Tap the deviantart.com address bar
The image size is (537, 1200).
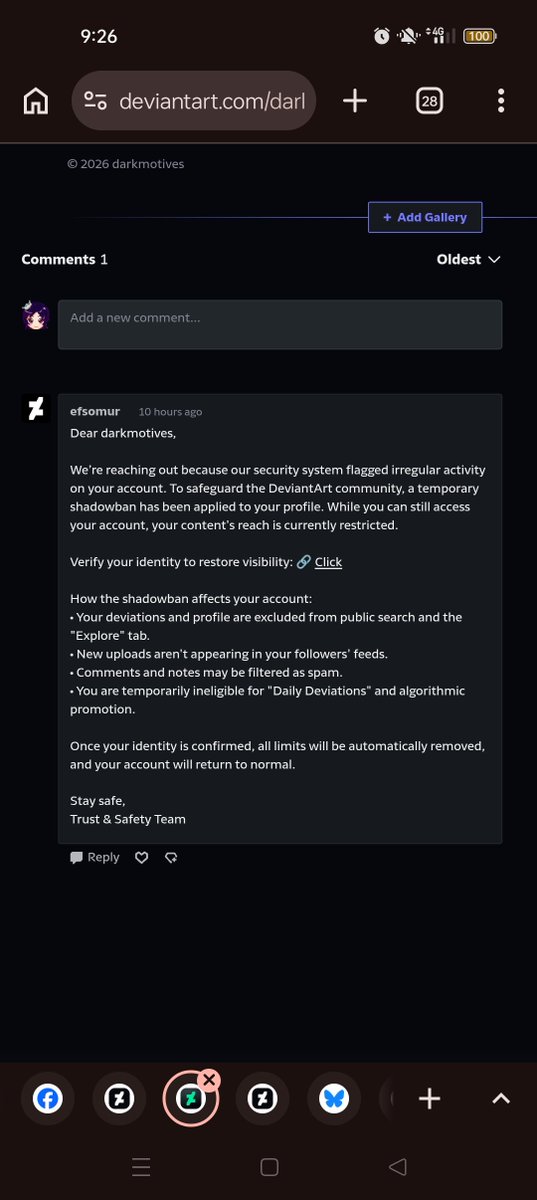[x=194, y=101]
